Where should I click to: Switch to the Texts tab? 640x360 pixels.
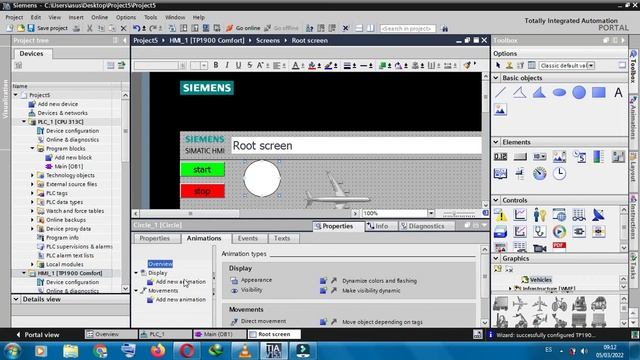[x=282, y=238]
